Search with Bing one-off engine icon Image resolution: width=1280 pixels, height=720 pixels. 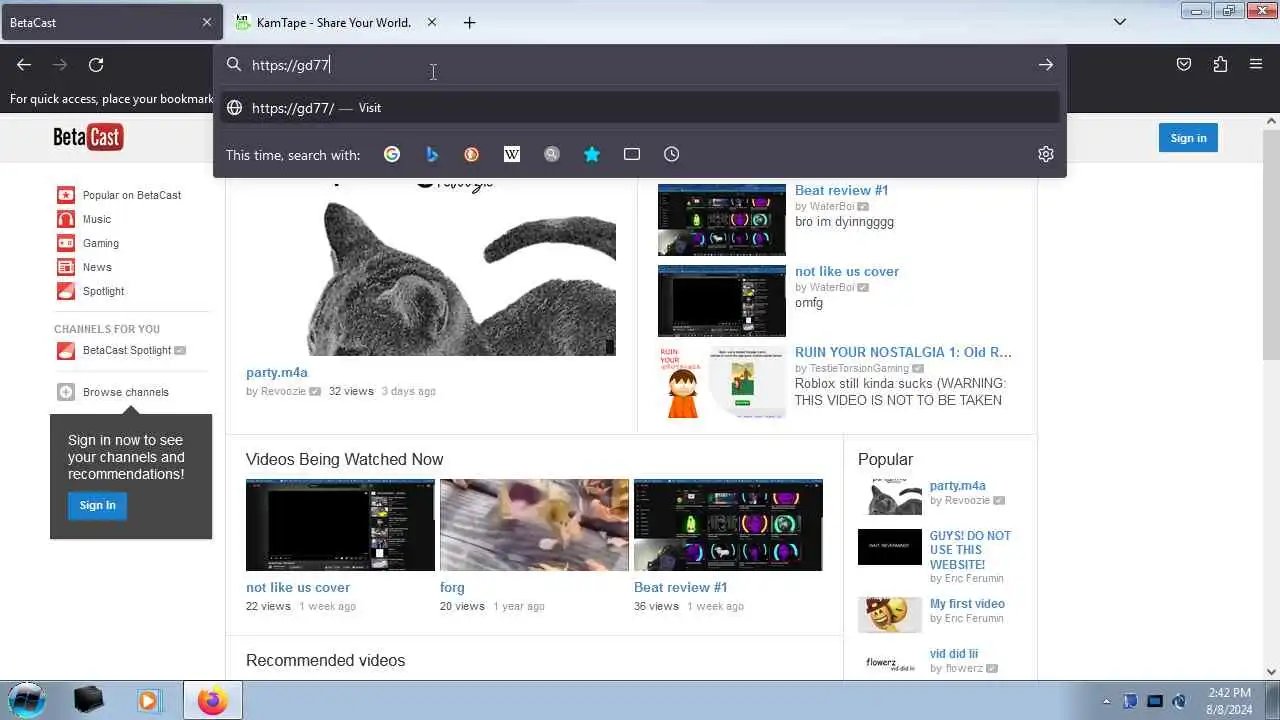(x=432, y=154)
